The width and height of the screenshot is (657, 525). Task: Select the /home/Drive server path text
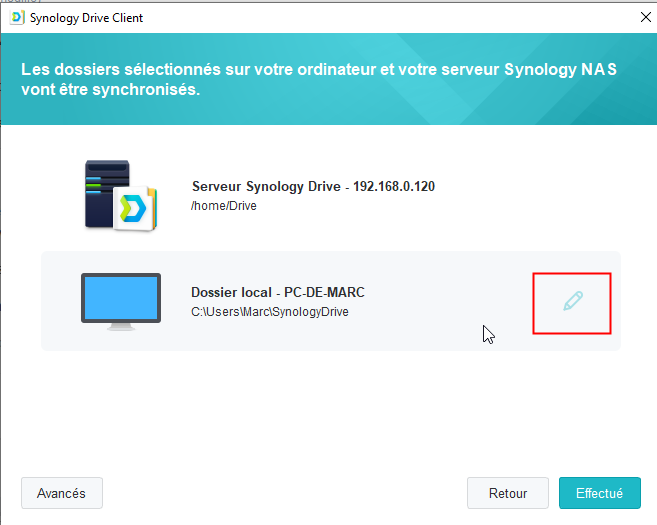point(224,206)
